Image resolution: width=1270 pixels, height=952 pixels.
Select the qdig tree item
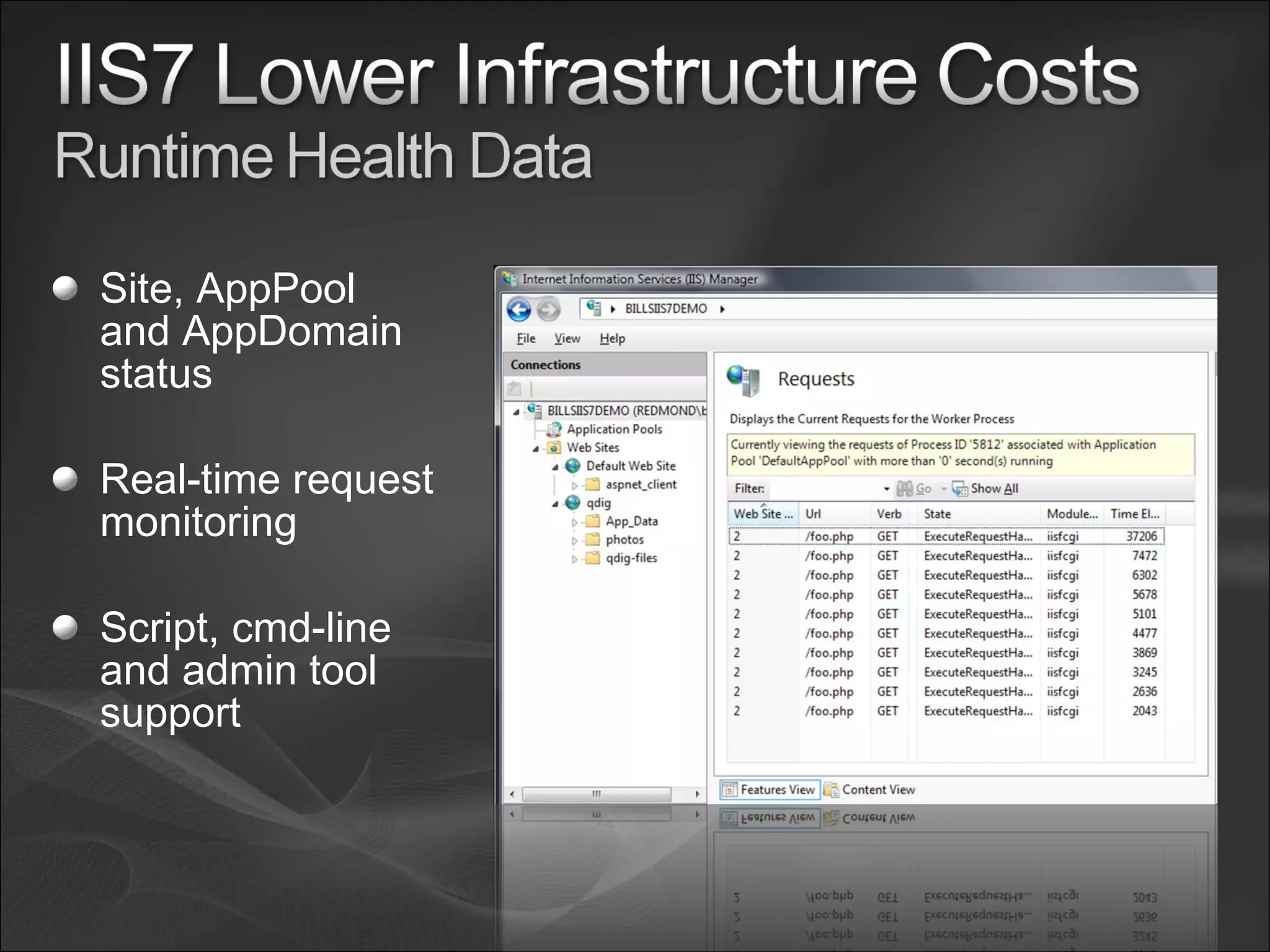(598, 503)
